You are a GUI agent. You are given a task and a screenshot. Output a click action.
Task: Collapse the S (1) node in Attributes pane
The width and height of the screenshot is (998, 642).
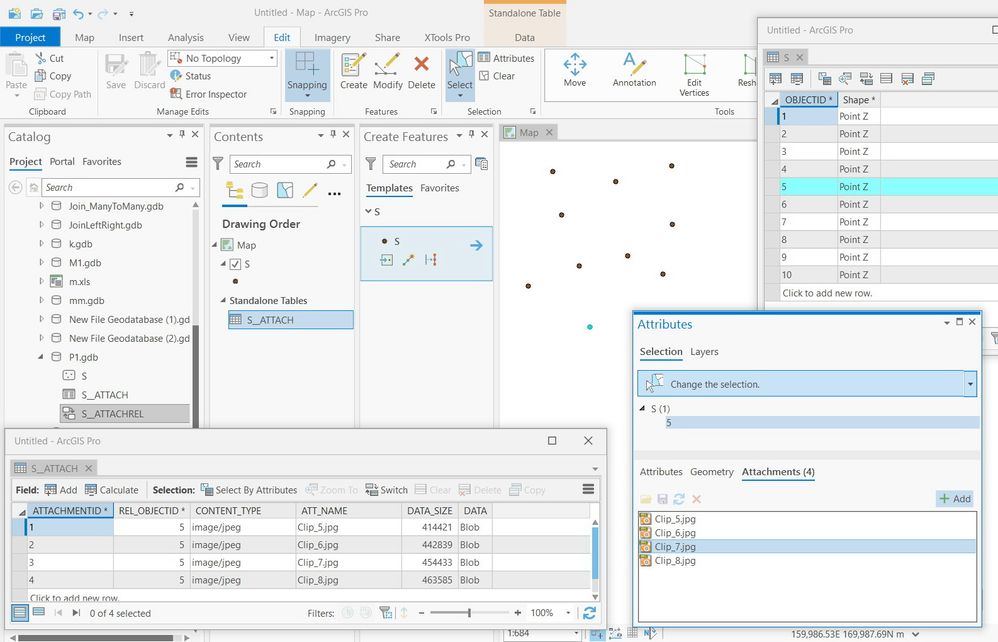click(642, 408)
